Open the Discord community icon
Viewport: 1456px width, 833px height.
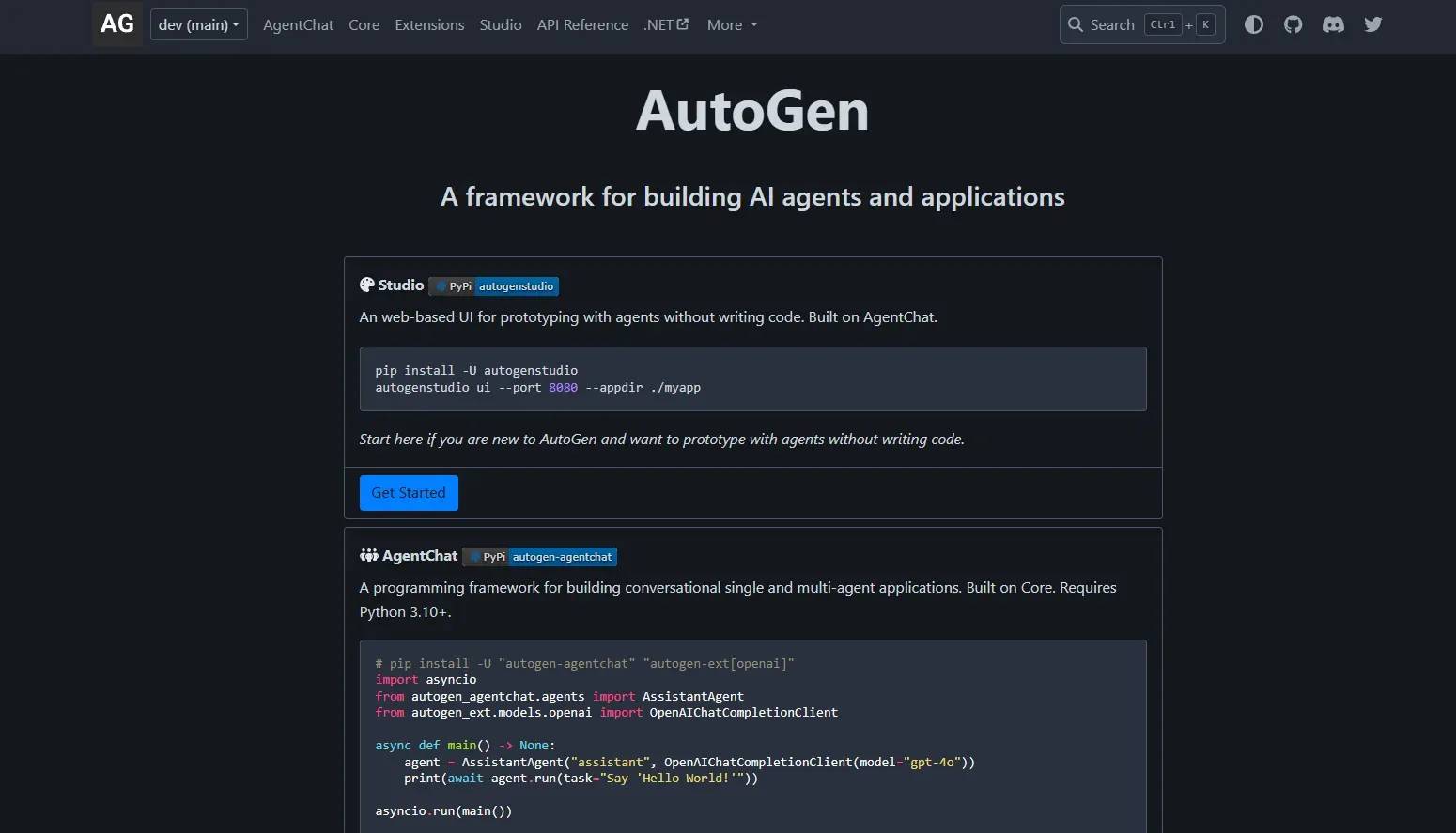pos(1333,24)
